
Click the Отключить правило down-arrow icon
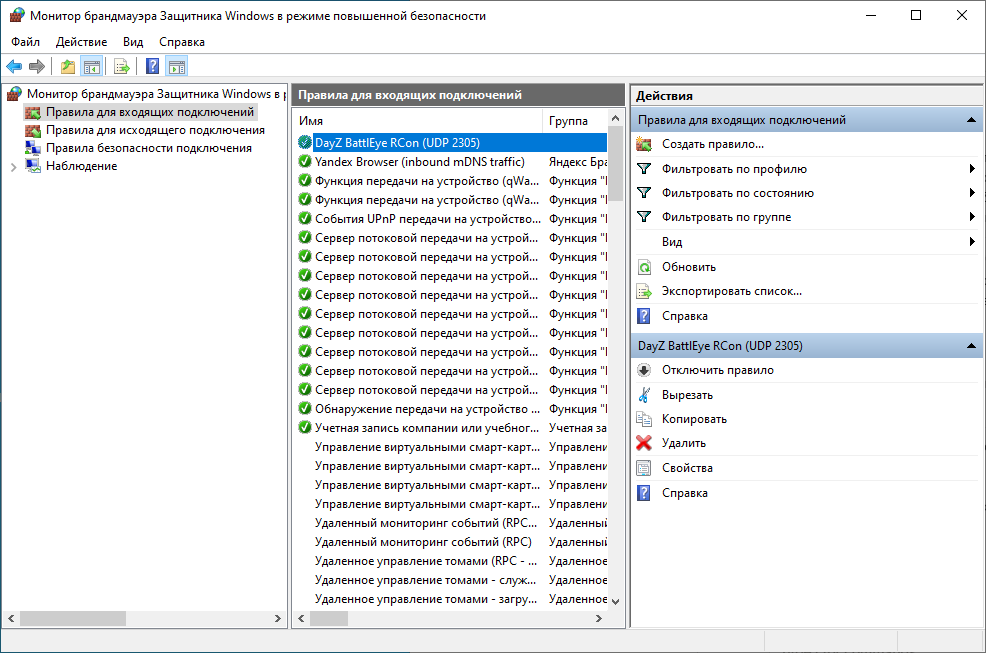pos(644,370)
